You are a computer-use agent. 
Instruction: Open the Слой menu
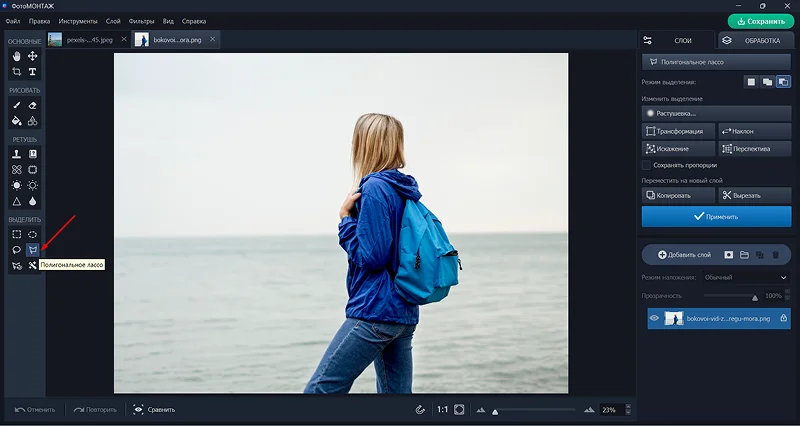(113, 21)
